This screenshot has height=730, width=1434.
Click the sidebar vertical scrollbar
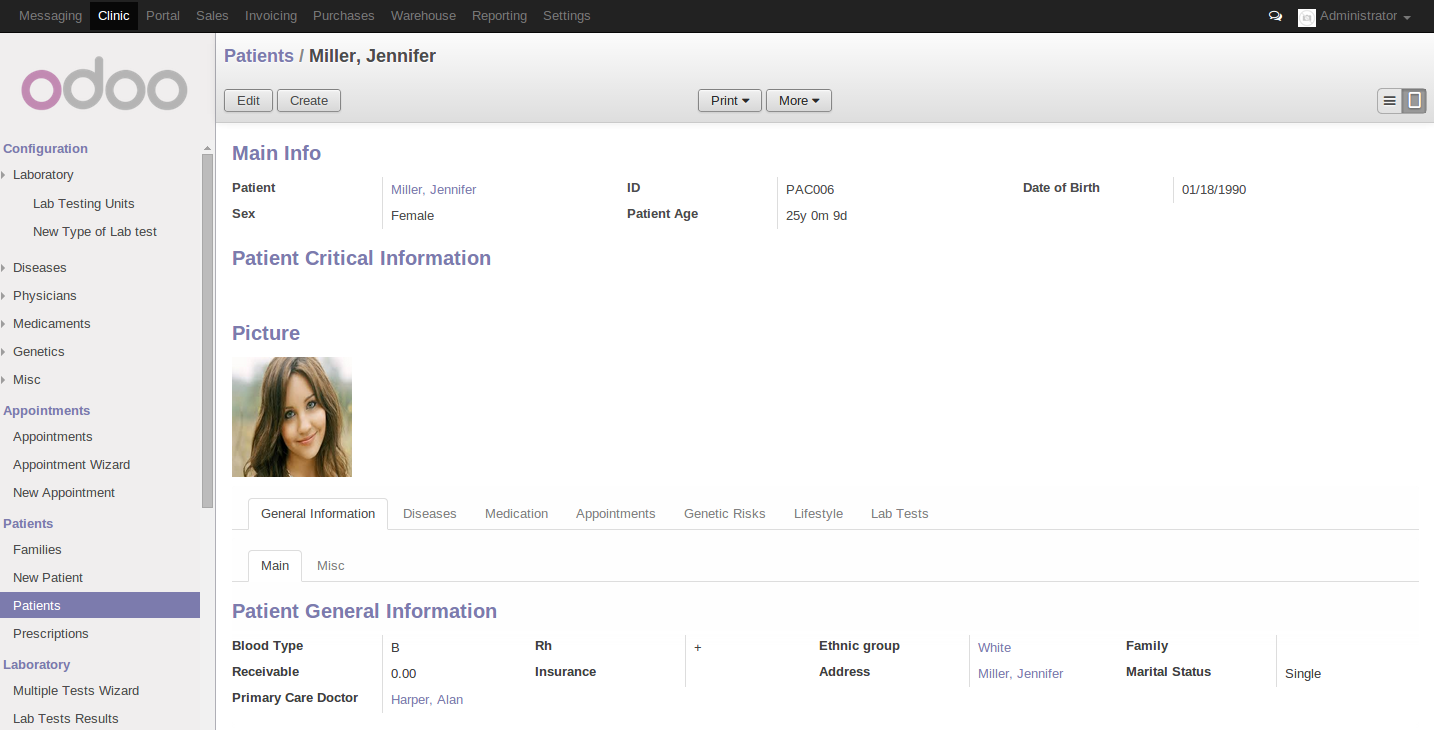207,330
